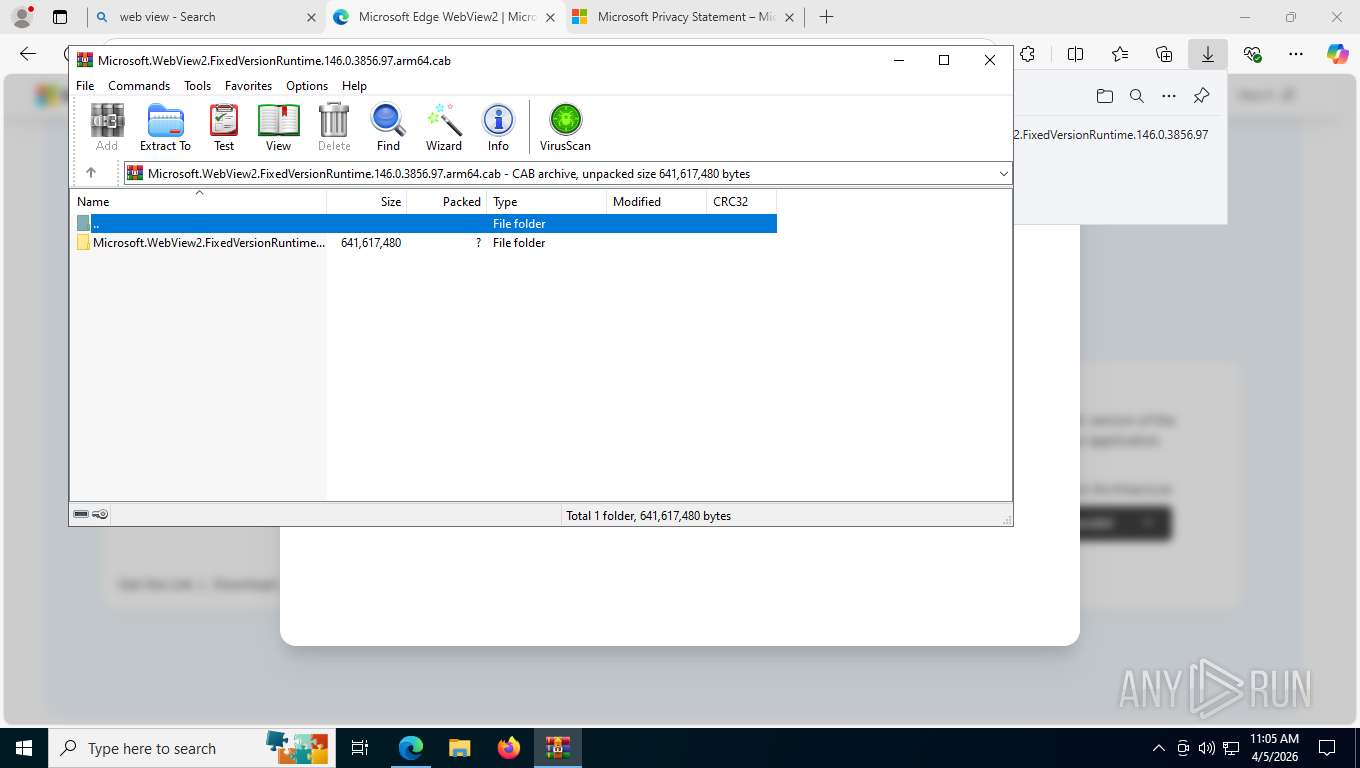1360x768 pixels.
Task: Open the notification center icon
Action: pyautogui.click(x=1327, y=748)
